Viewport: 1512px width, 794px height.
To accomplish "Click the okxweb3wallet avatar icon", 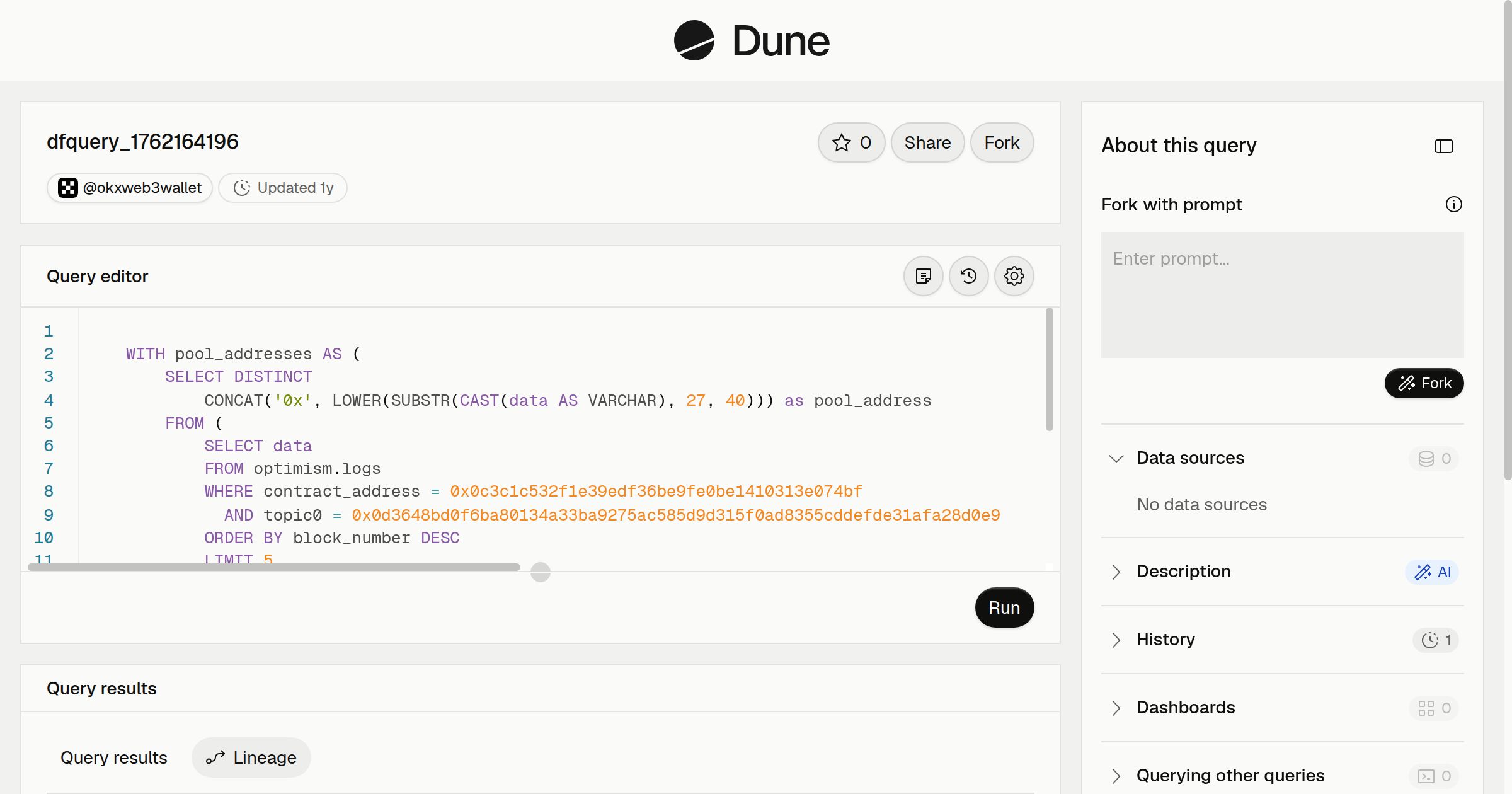I will pyautogui.click(x=67, y=188).
